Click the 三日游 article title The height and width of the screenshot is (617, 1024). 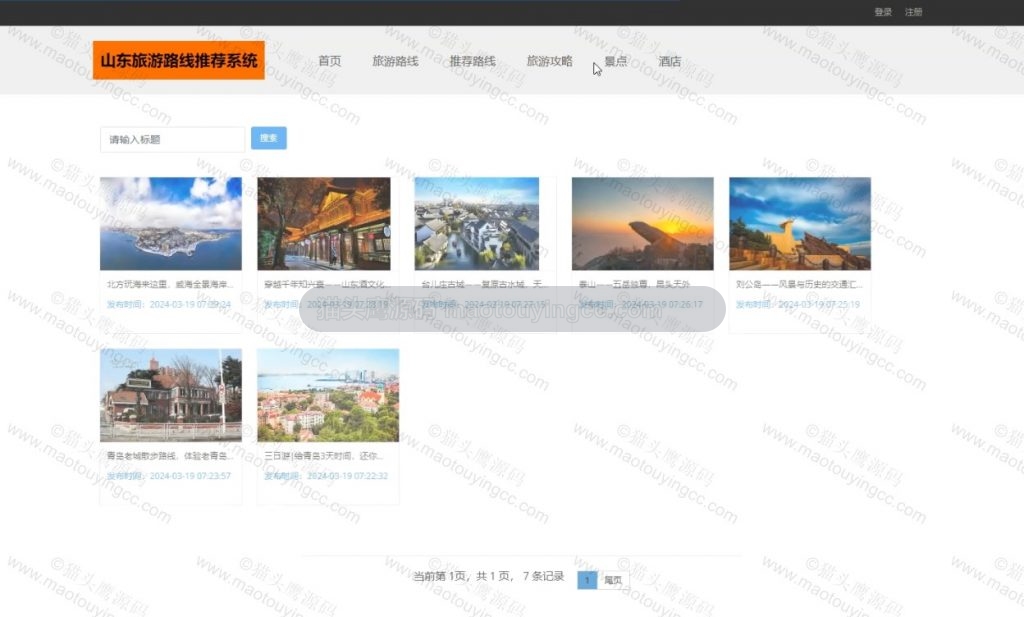[323, 456]
